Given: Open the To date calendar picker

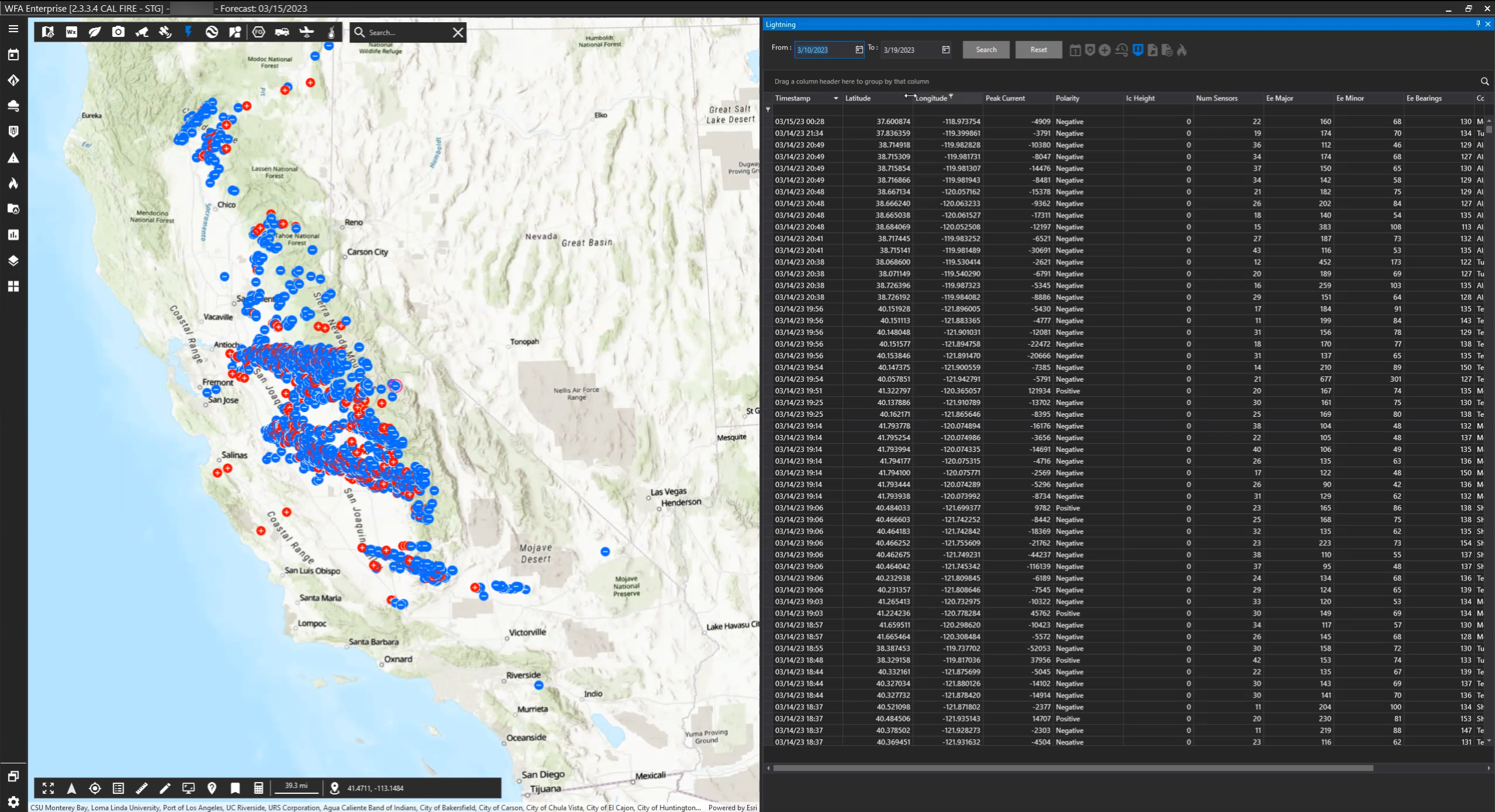Looking at the screenshot, I should pyautogui.click(x=945, y=50).
